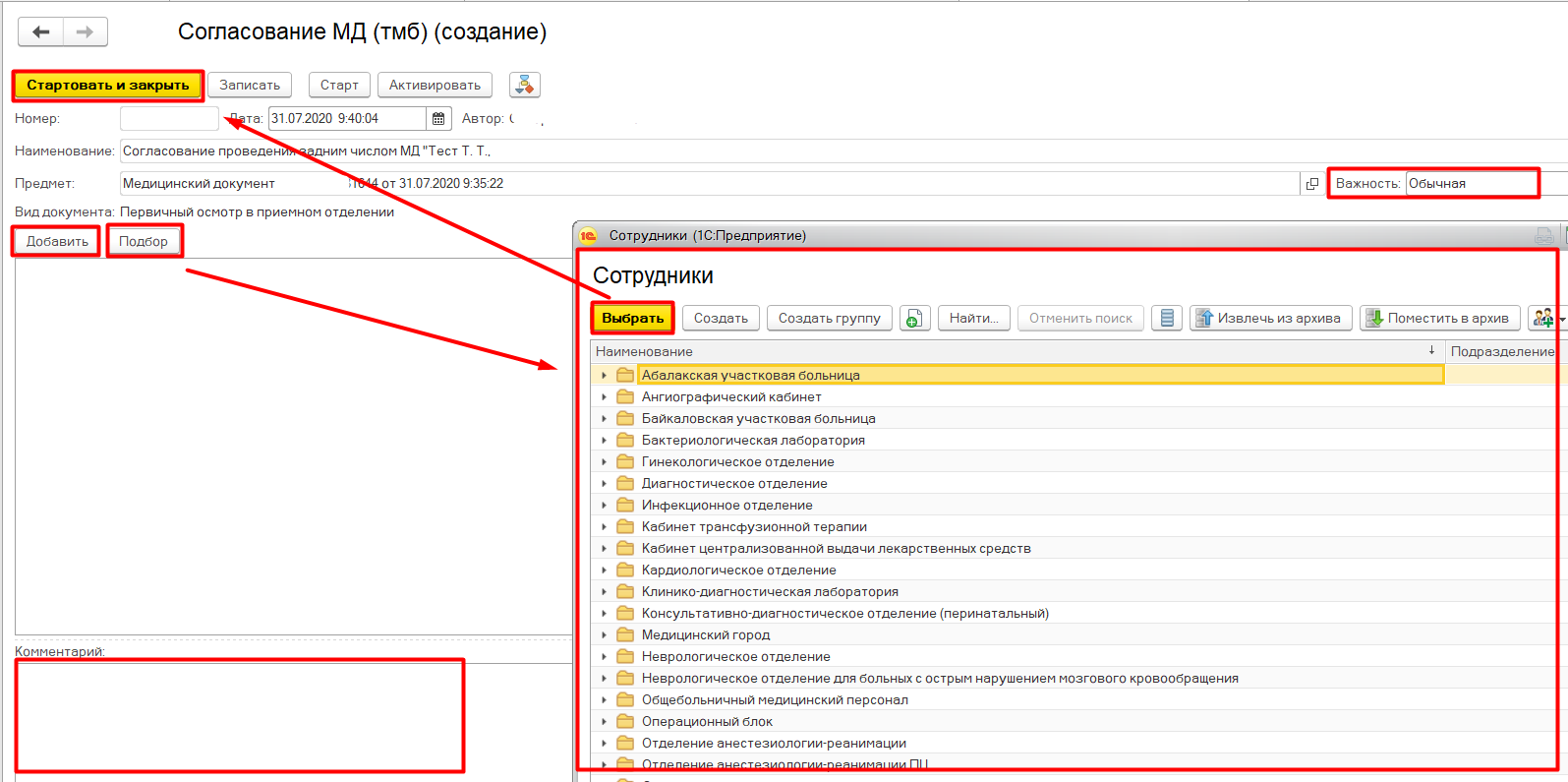Expand Гинекологическое отделение folder

pos(604,461)
